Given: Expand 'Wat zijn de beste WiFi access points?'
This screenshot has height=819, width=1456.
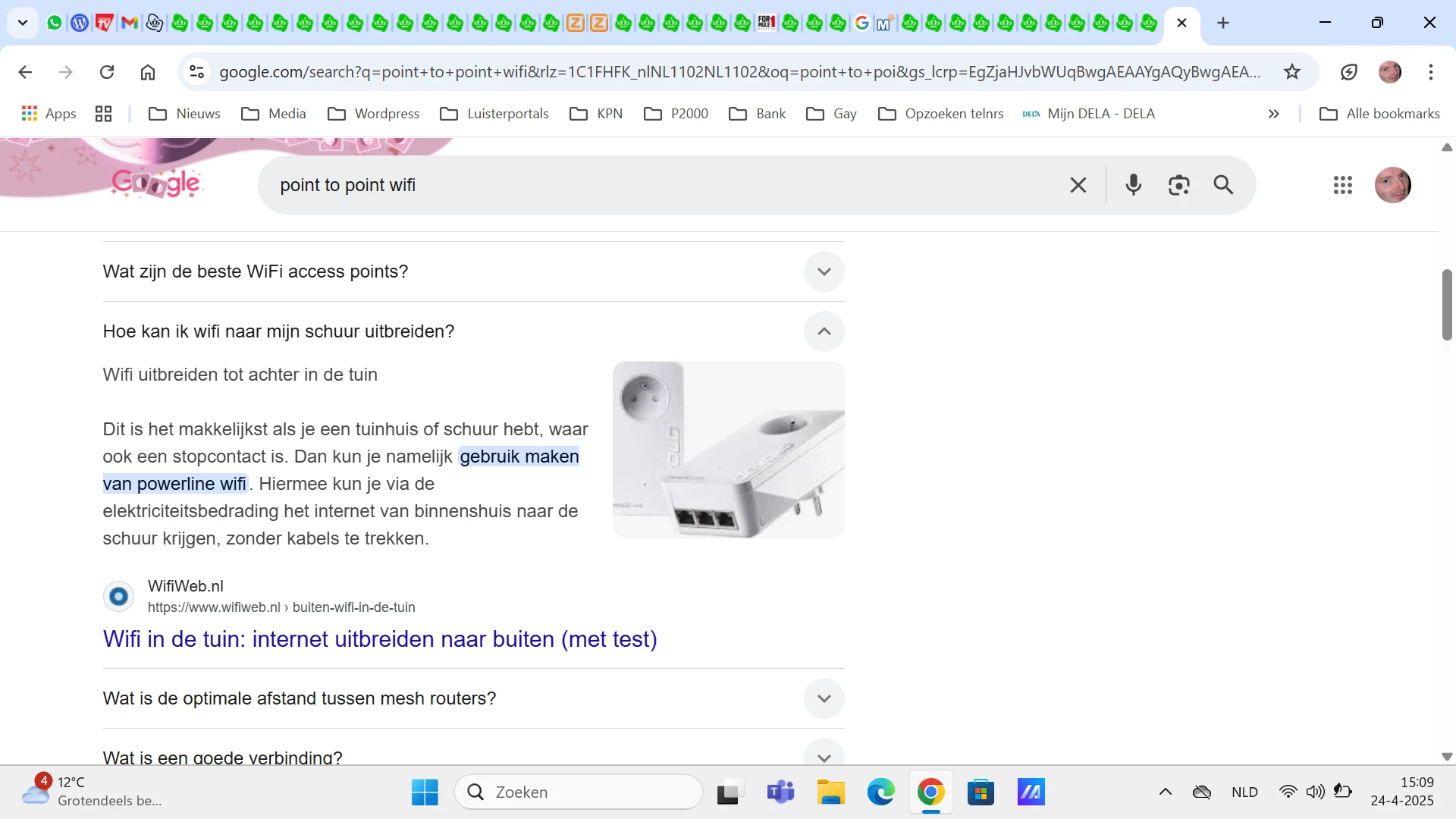Looking at the screenshot, I should click(x=824, y=271).
